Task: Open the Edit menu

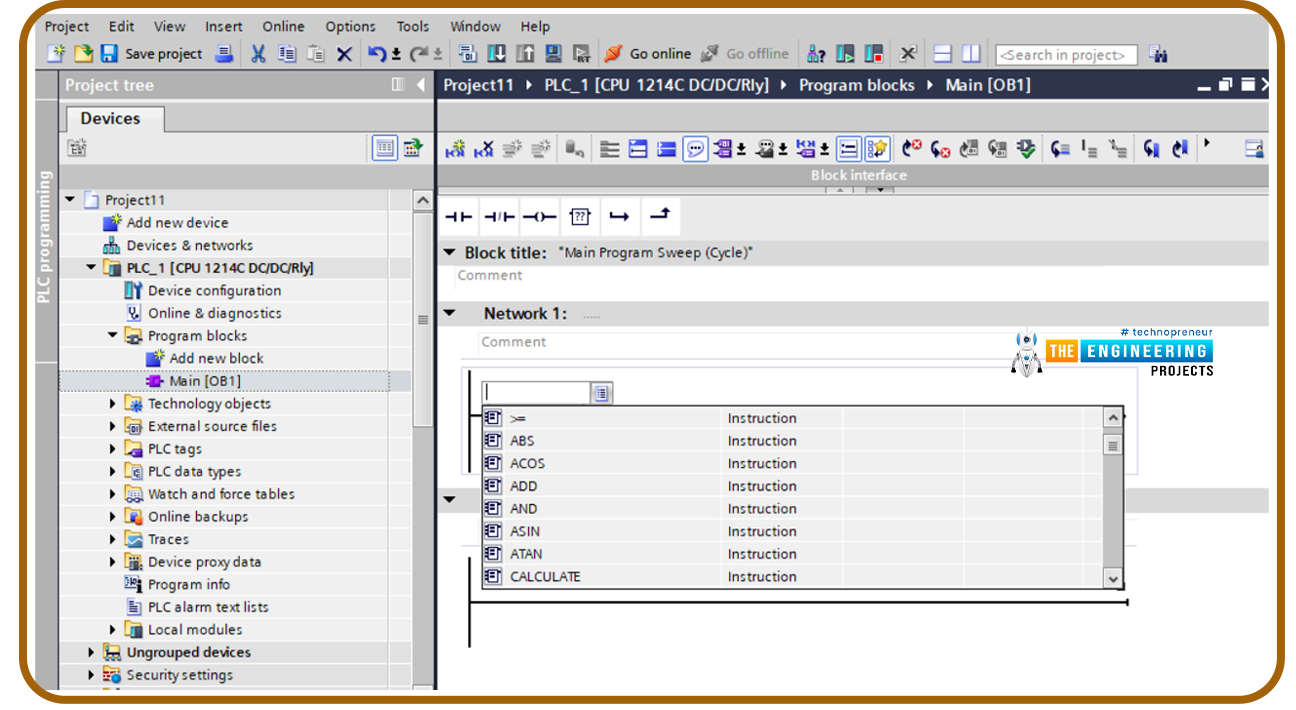Action: [122, 26]
